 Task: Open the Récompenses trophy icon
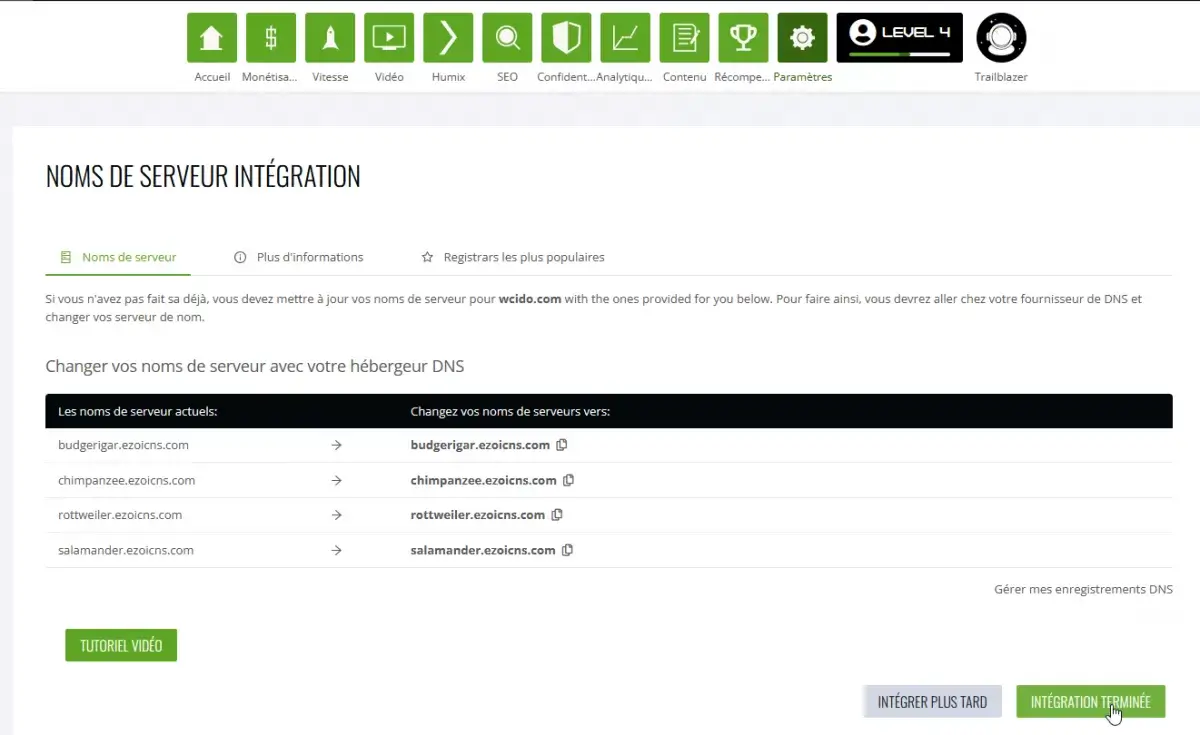pyautogui.click(x=743, y=38)
